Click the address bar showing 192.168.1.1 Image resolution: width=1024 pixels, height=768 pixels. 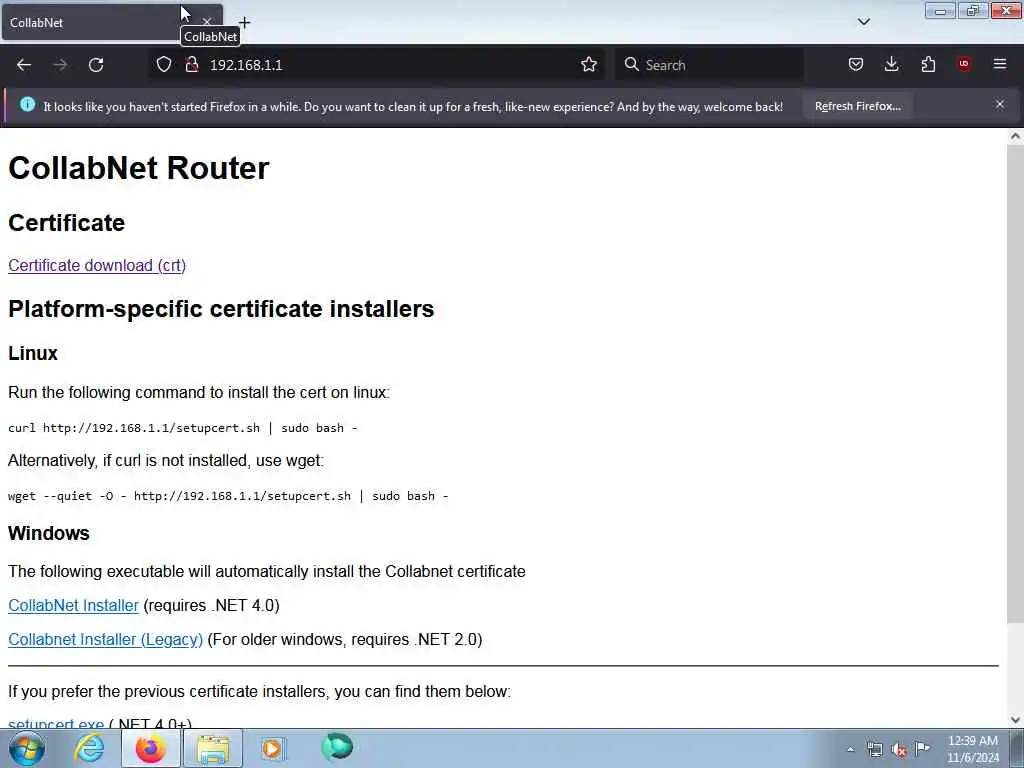[379, 65]
